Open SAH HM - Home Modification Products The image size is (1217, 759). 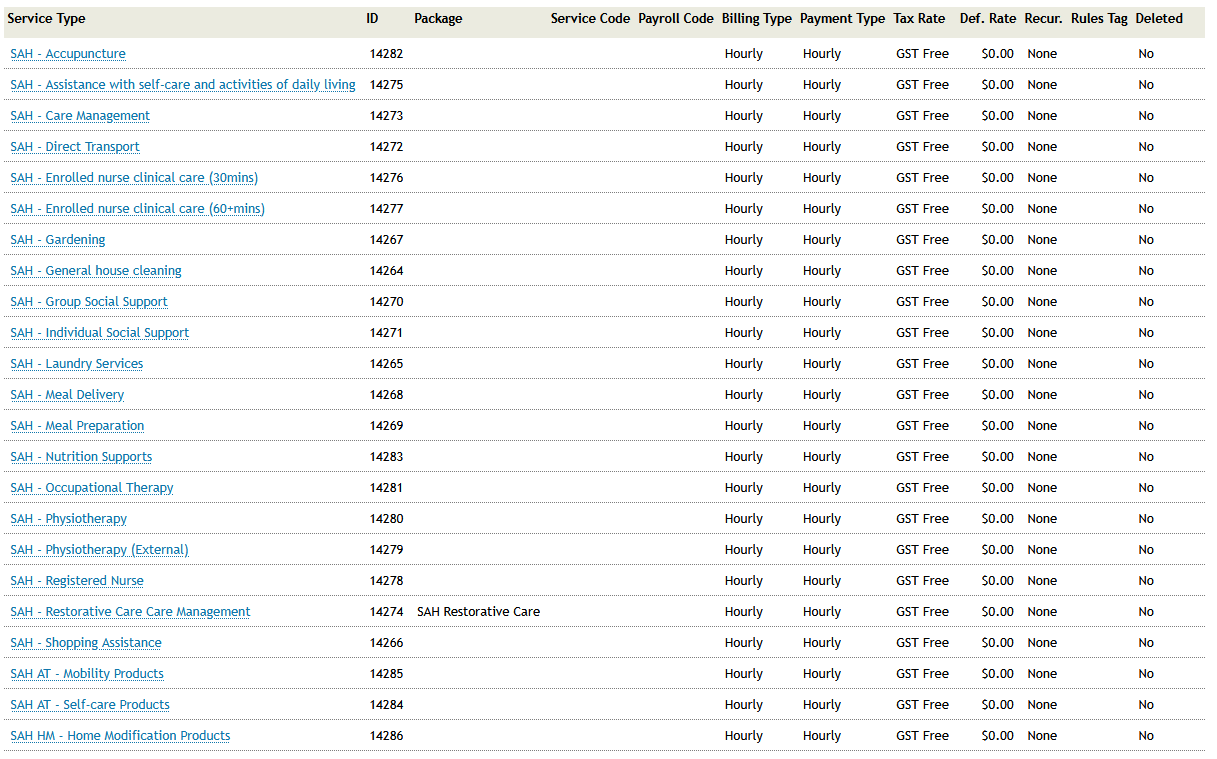coord(120,735)
